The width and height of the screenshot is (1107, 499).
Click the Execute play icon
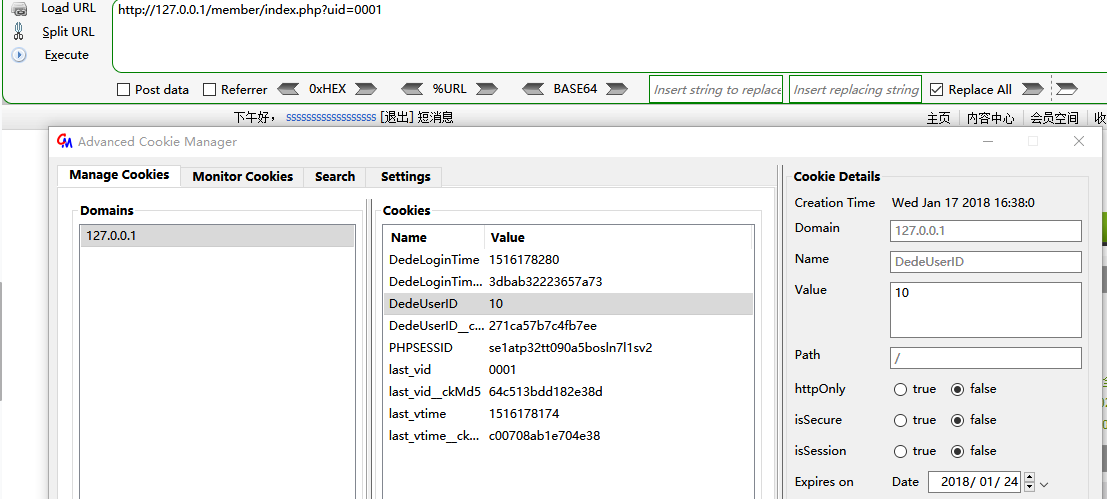19,54
